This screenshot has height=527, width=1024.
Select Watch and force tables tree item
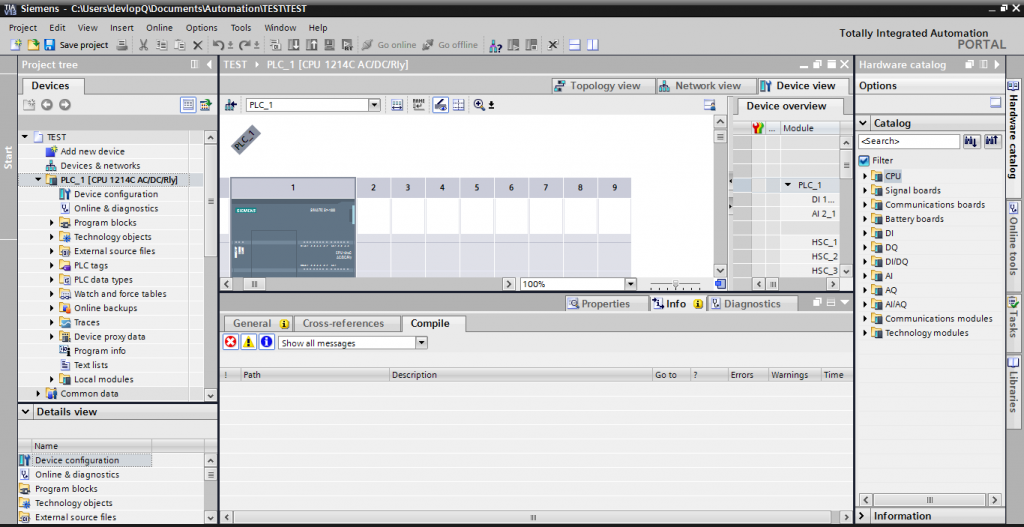click(x=112, y=294)
